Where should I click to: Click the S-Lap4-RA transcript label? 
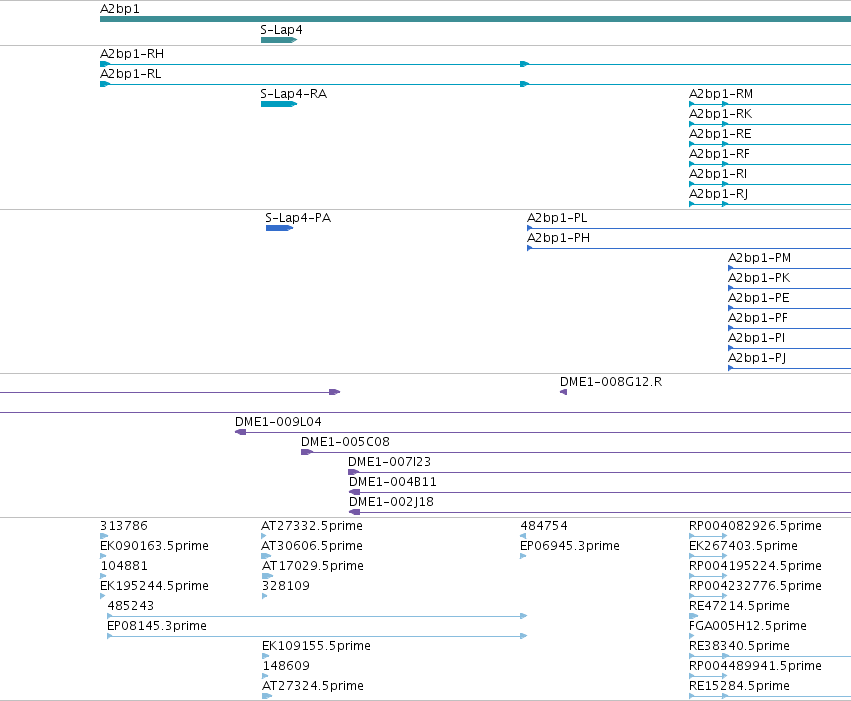[294, 94]
